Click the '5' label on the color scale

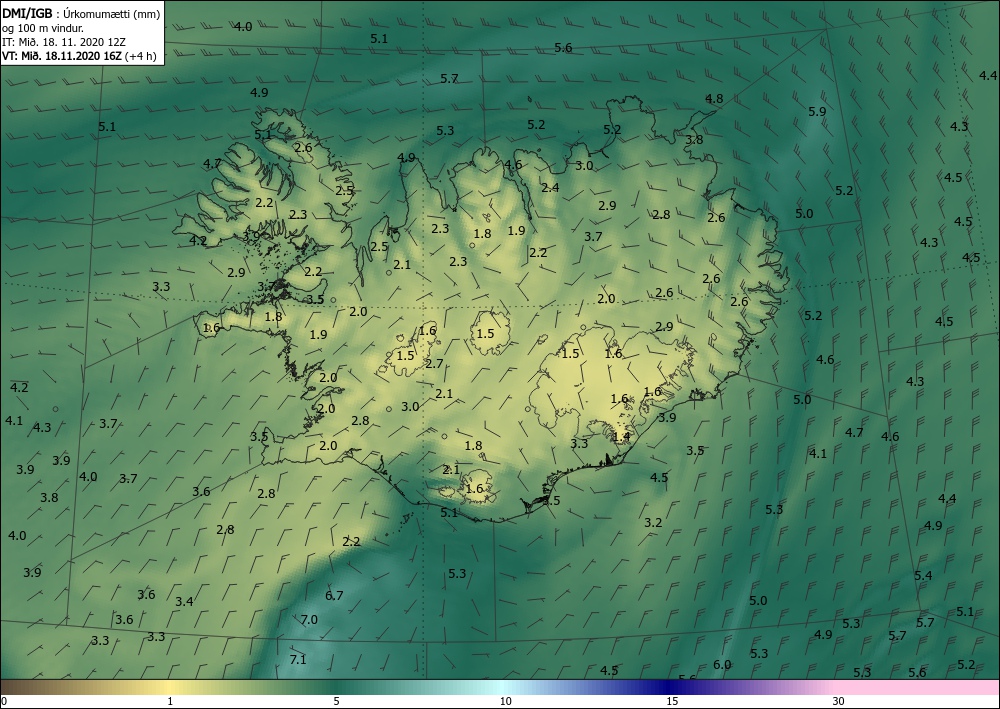[x=336, y=701]
